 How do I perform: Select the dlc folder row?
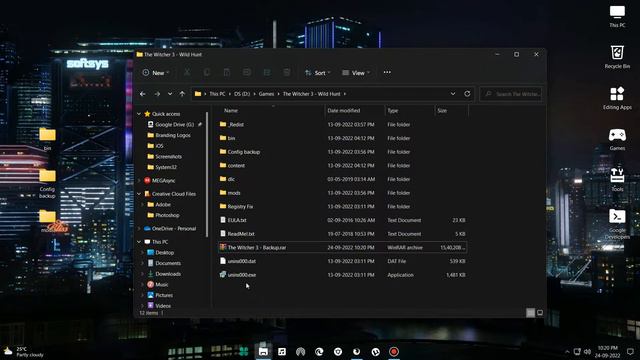343,179
